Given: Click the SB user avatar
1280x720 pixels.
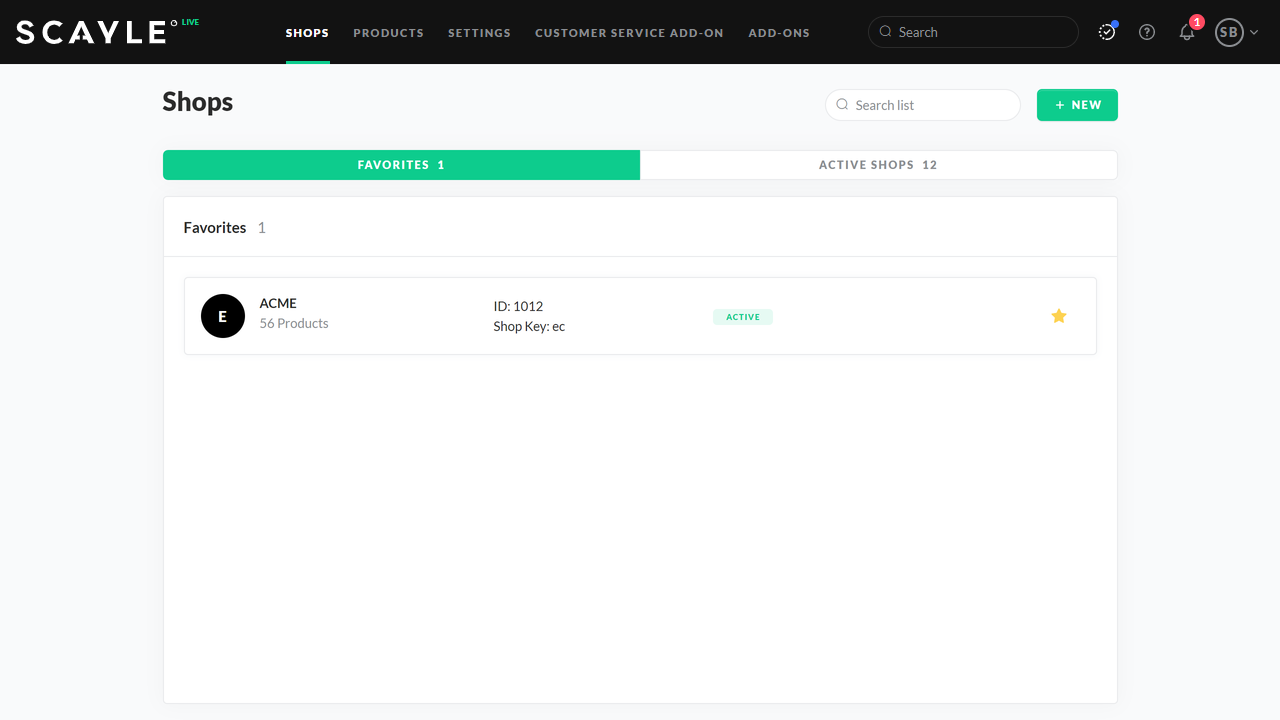Looking at the screenshot, I should click(1228, 32).
